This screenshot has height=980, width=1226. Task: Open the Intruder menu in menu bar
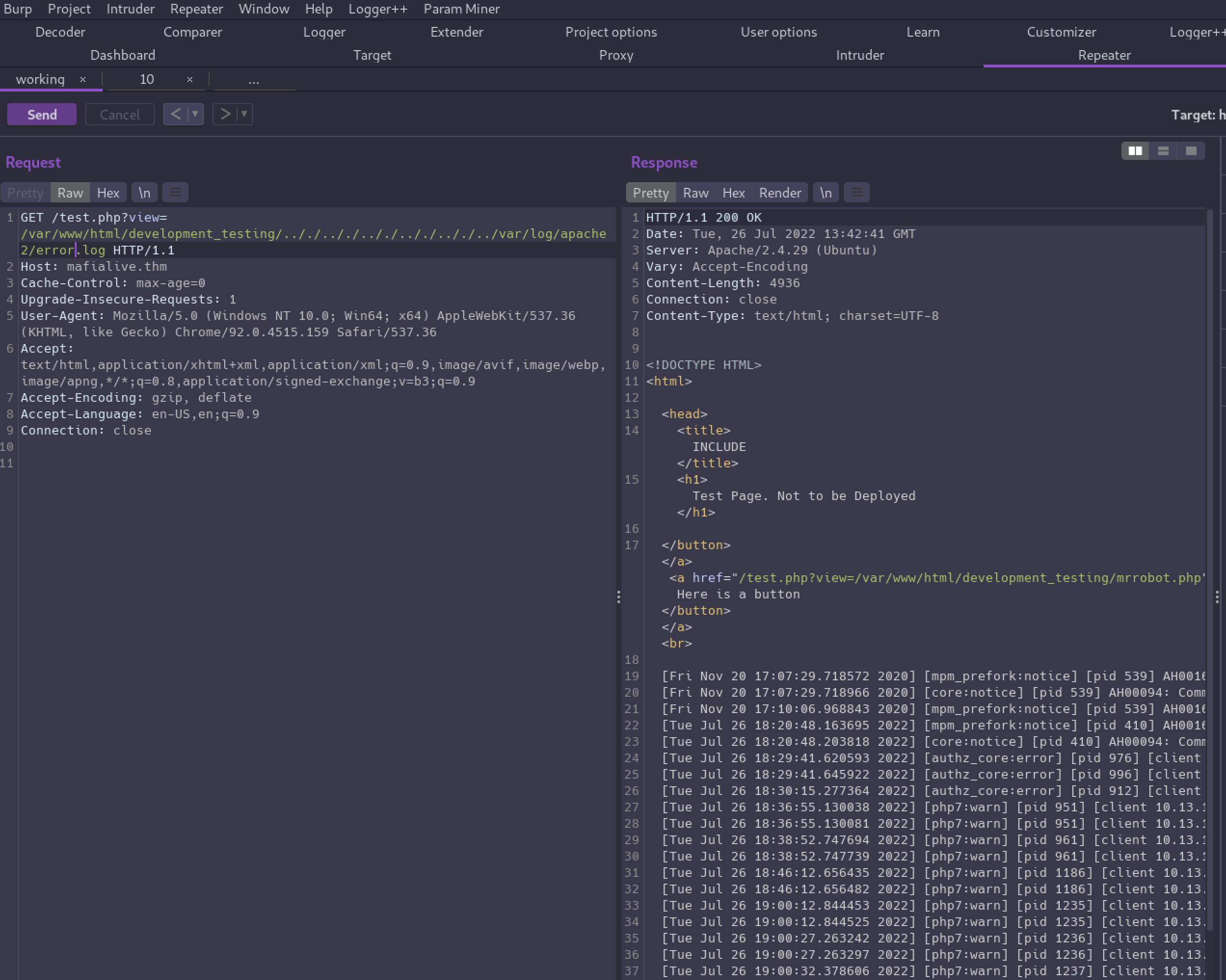point(130,9)
